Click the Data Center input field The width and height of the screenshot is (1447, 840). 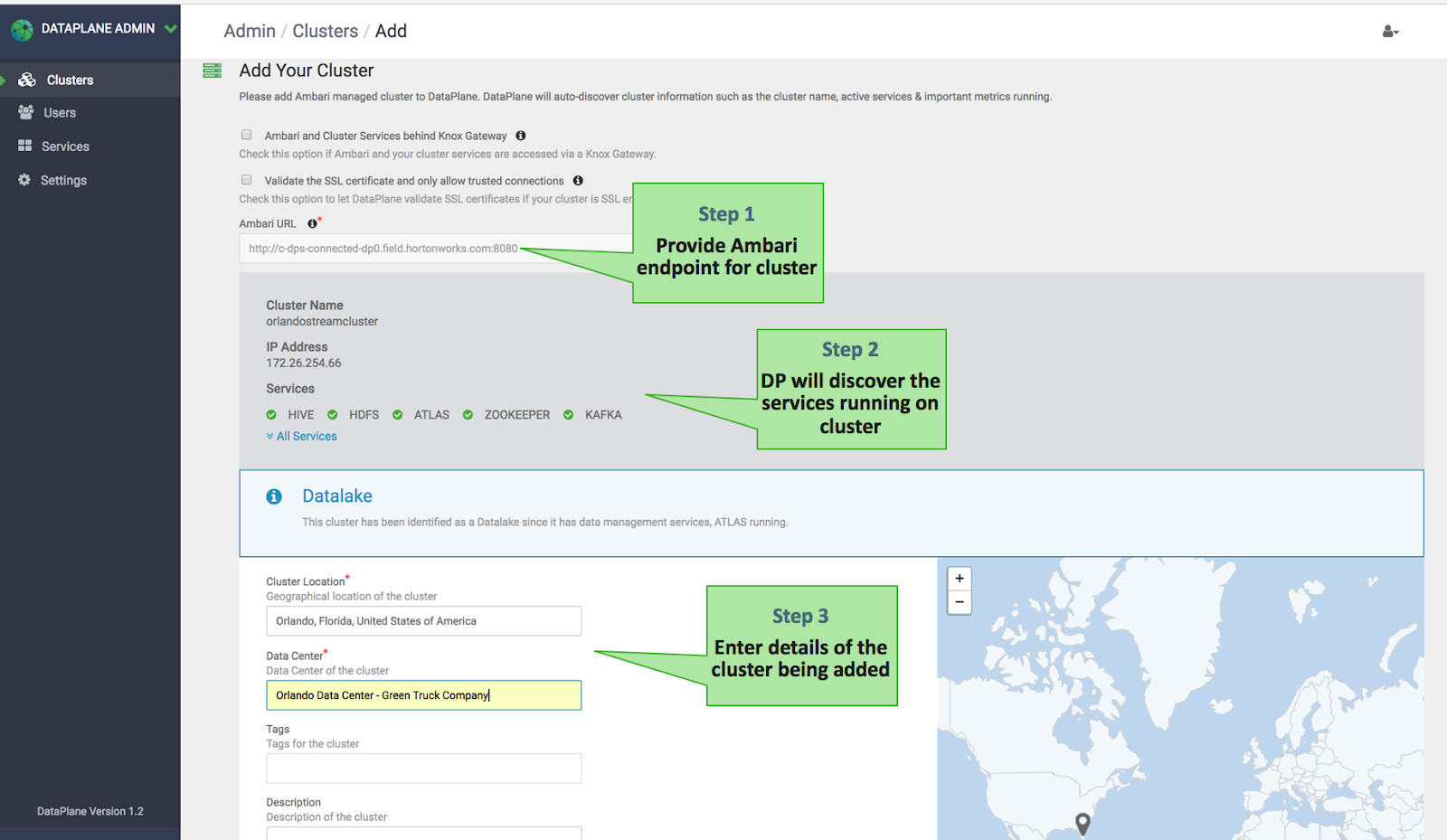(423, 695)
